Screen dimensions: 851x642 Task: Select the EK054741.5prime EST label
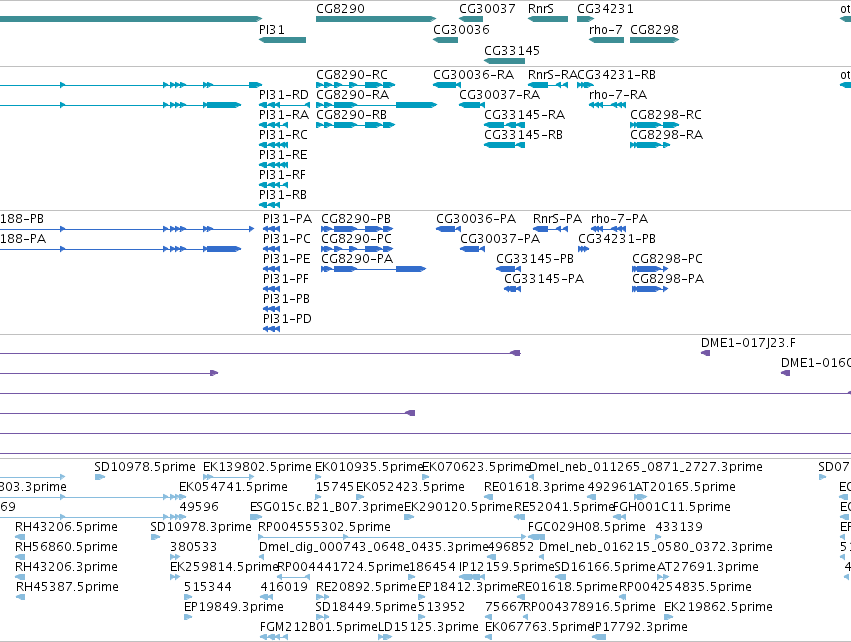click(233, 487)
